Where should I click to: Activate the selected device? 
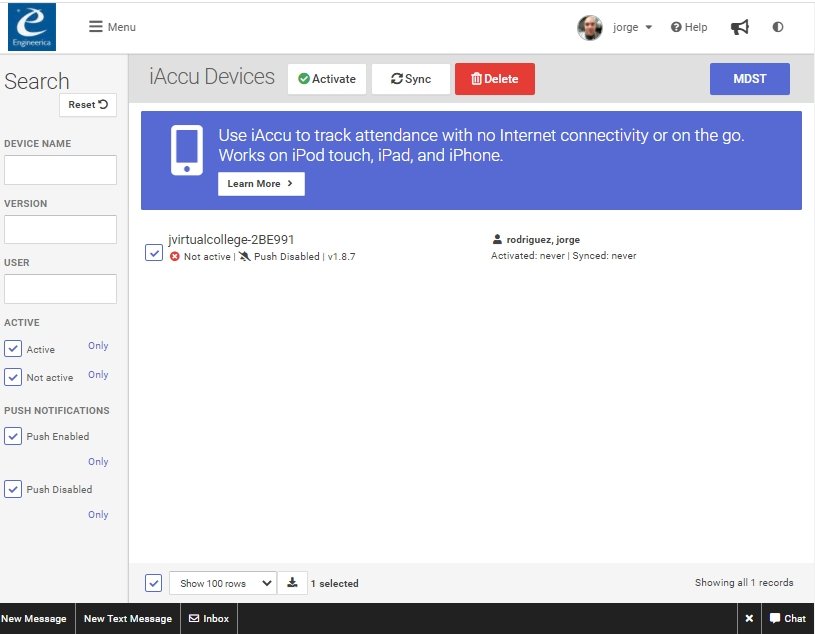click(x=327, y=79)
